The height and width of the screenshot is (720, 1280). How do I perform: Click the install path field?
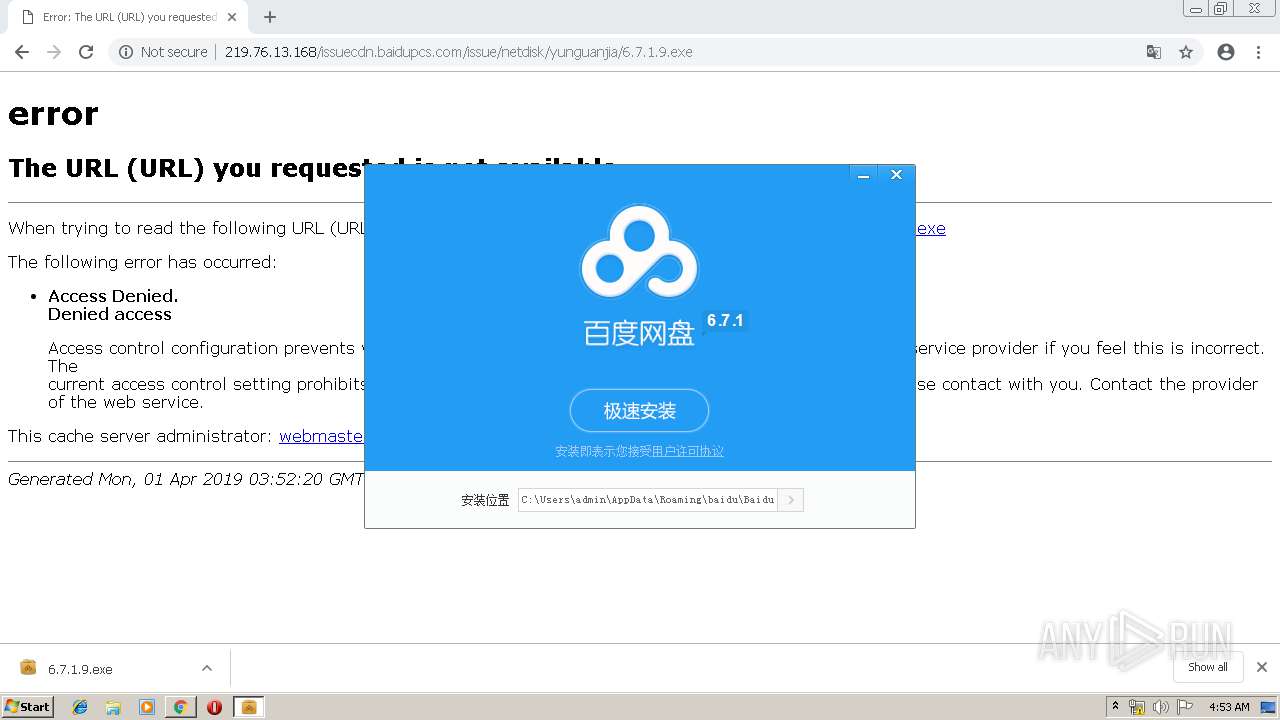pos(648,500)
